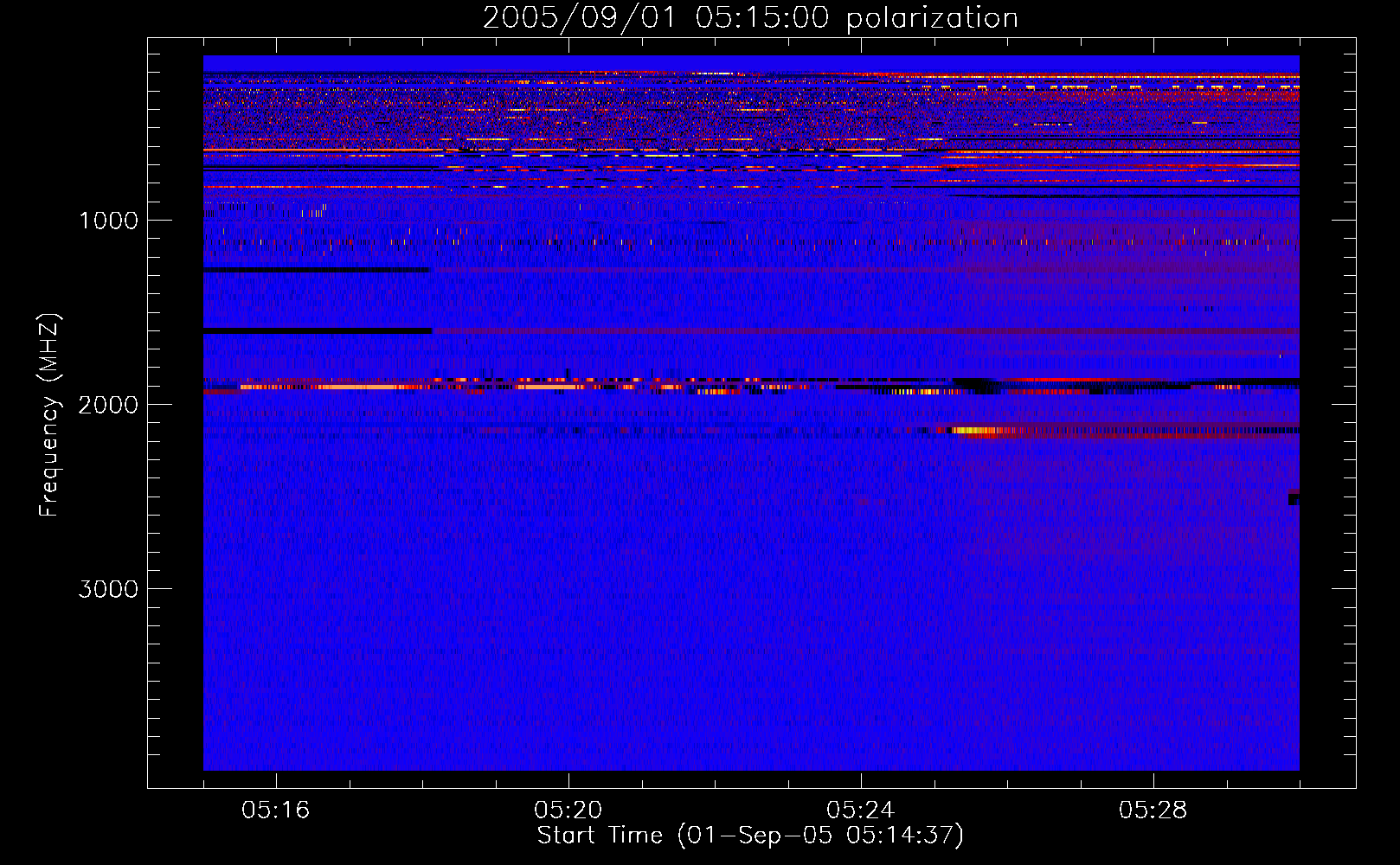
Task: Click the 1000 frequency tick label
Action: 108,221
